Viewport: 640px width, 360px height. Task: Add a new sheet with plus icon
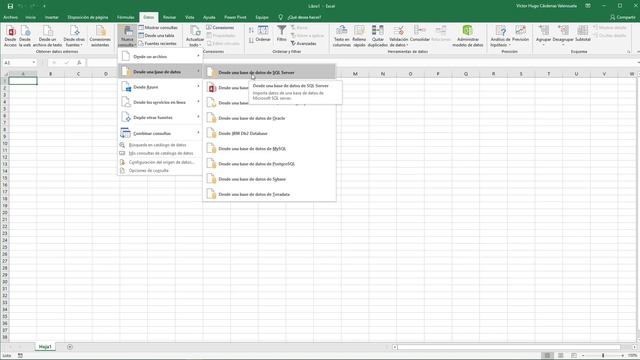(70, 347)
